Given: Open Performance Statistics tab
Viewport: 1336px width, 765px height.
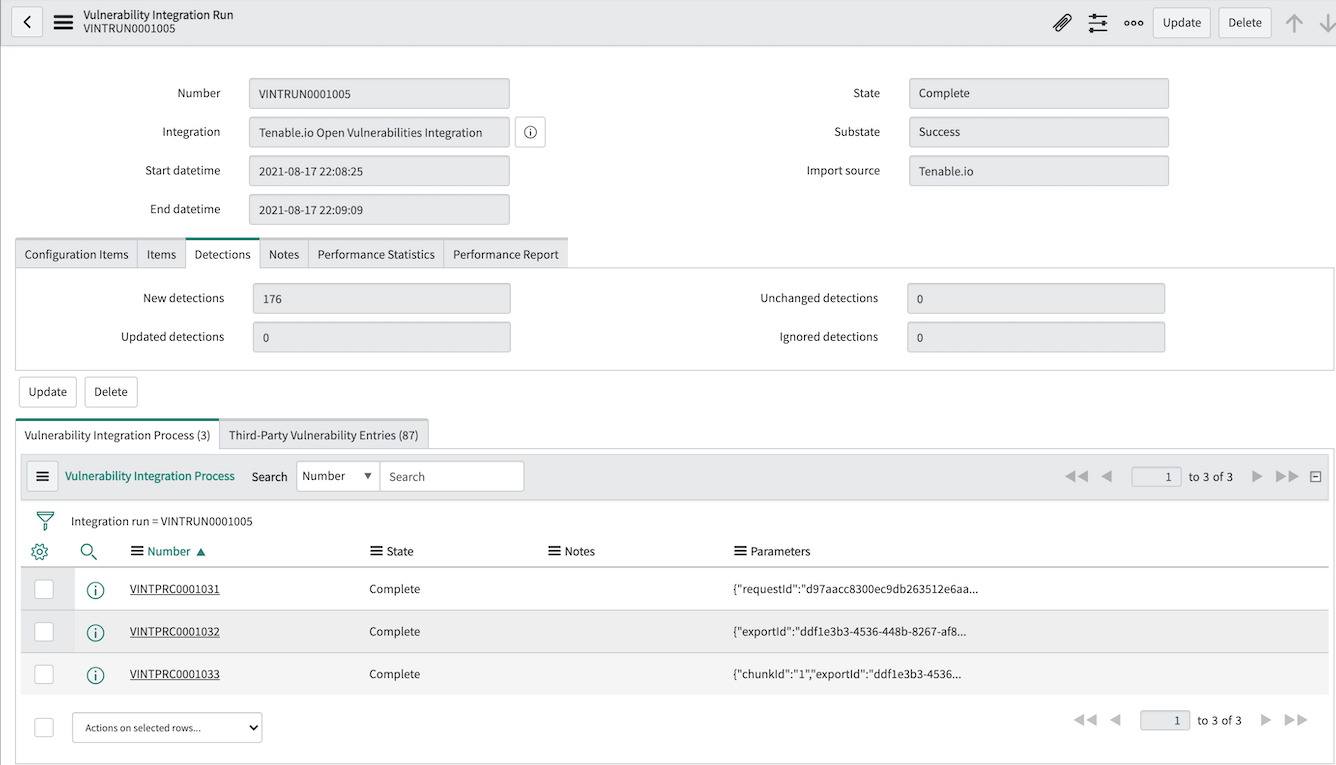Looking at the screenshot, I should (376, 254).
